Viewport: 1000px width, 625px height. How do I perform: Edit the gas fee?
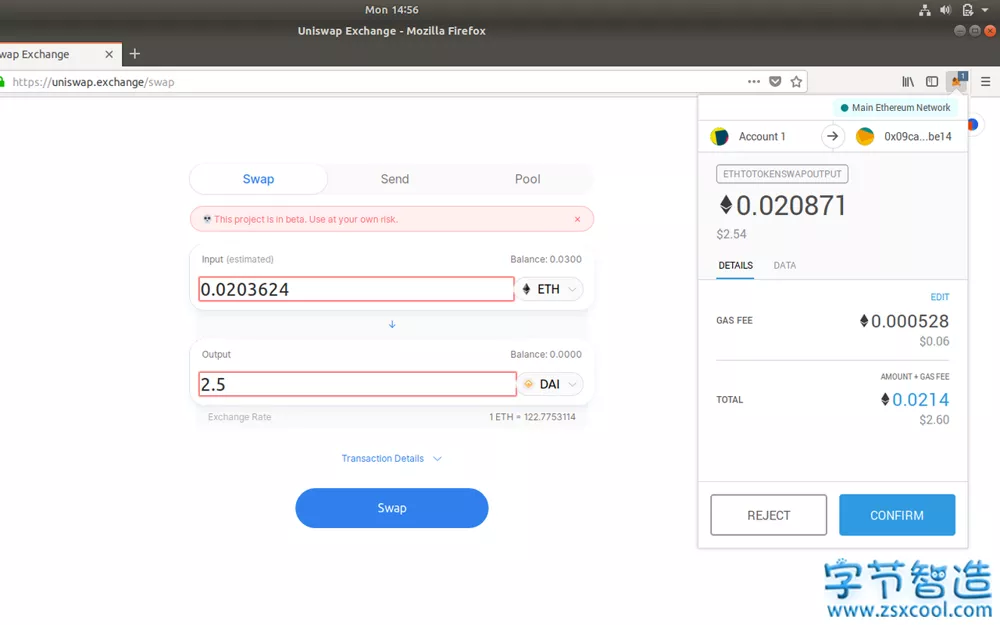pos(939,297)
